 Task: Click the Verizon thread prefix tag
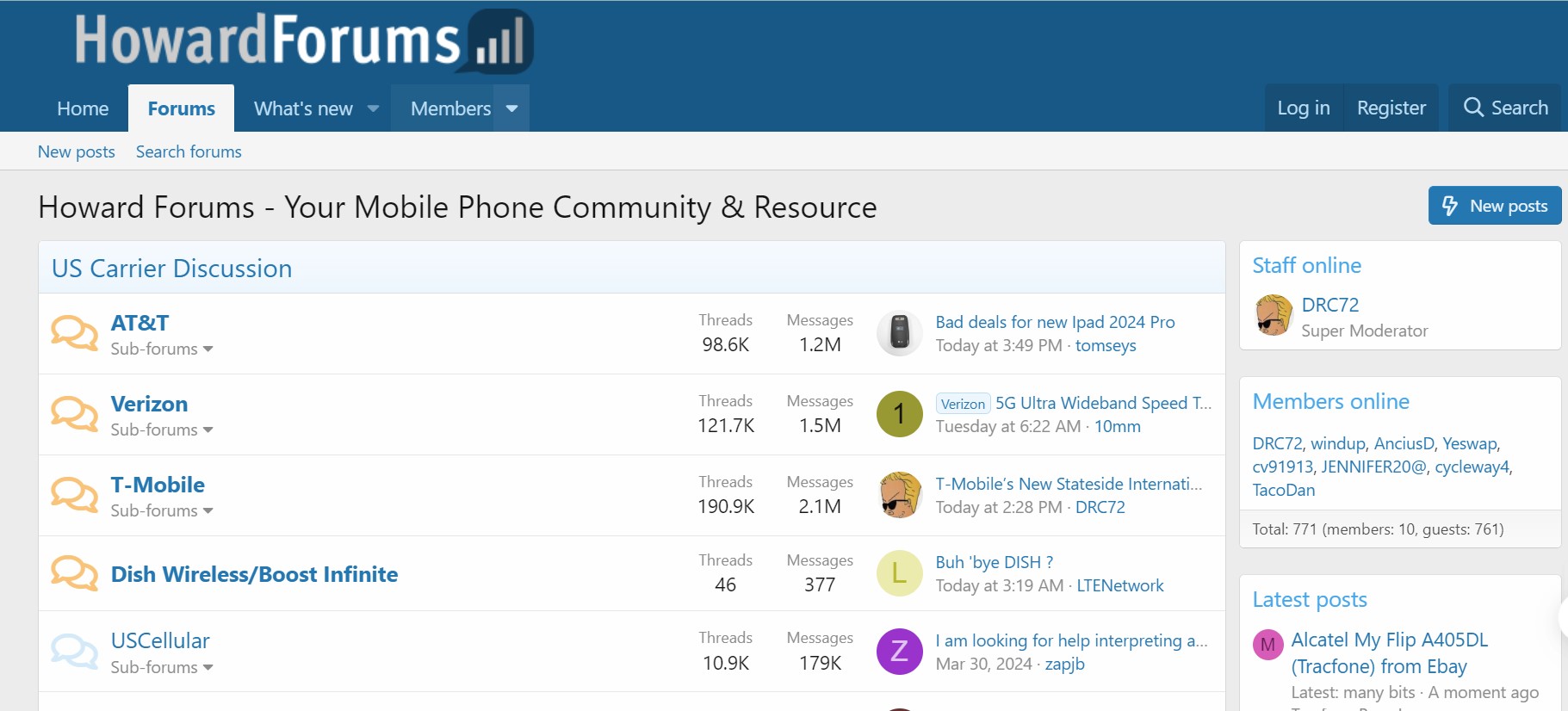962,404
